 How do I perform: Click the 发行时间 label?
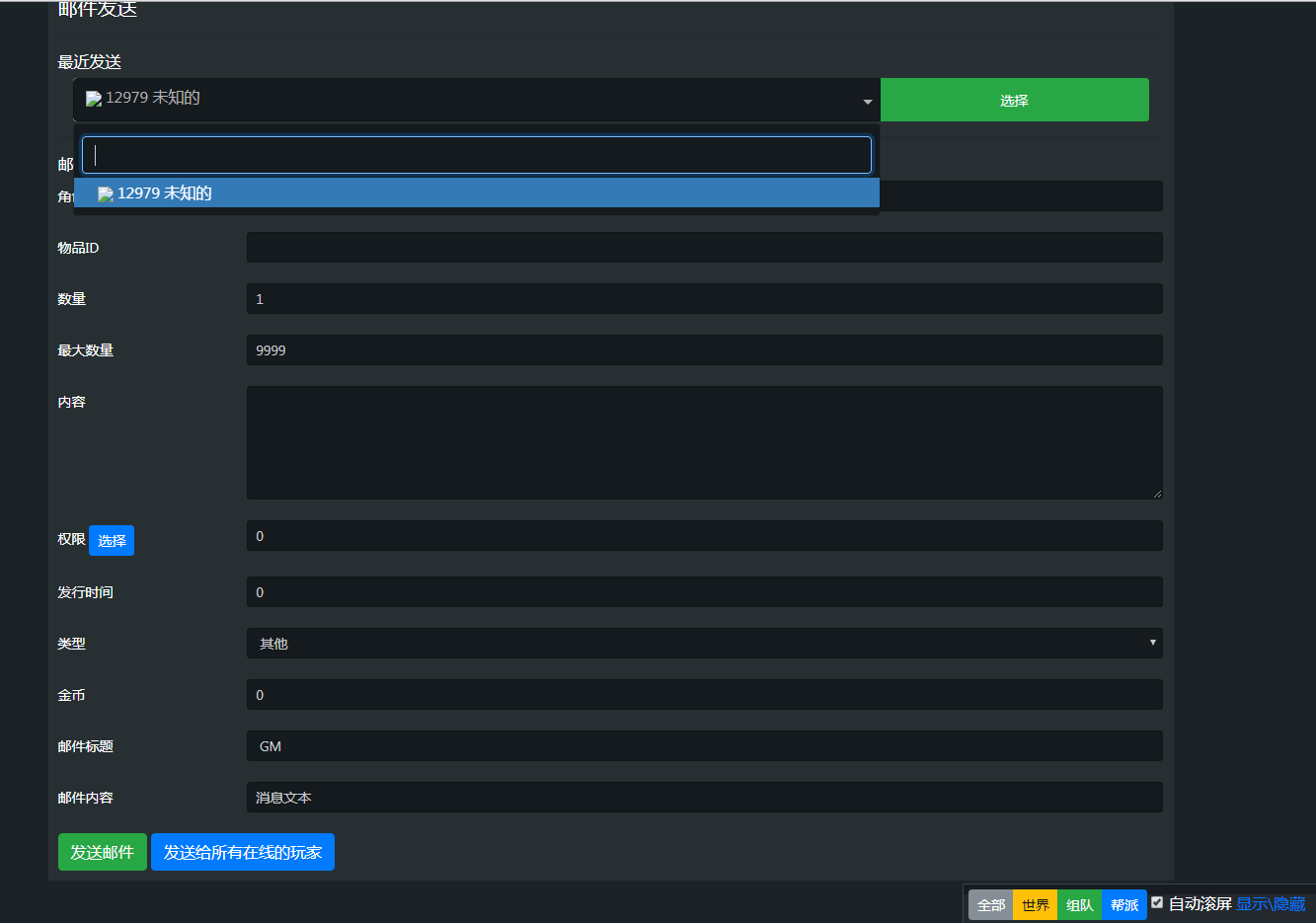click(x=86, y=592)
